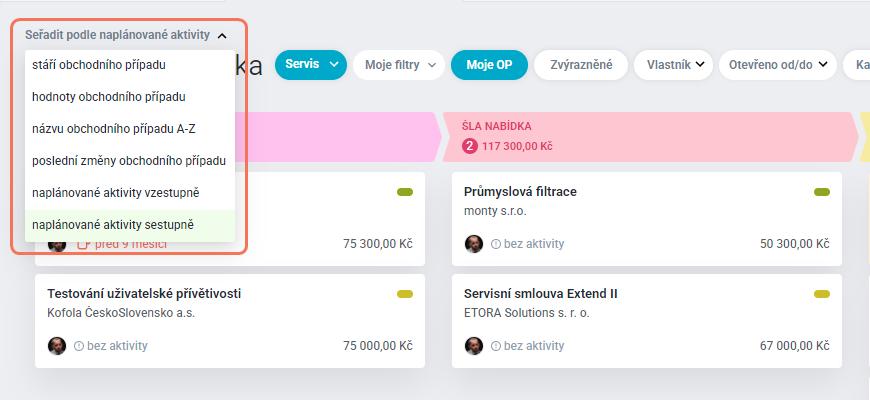
Task: Open 'Testování uživatelské přívětivosti' deal card
Action: [x=230, y=321]
